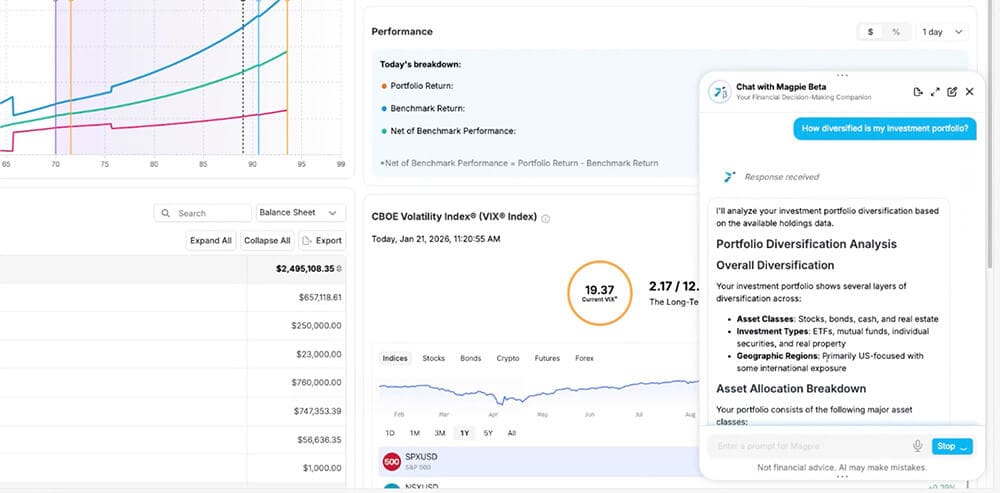Image resolution: width=1000 pixels, height=493 pixels.
Task: Click the search magnifier icon
Action: 166,213
